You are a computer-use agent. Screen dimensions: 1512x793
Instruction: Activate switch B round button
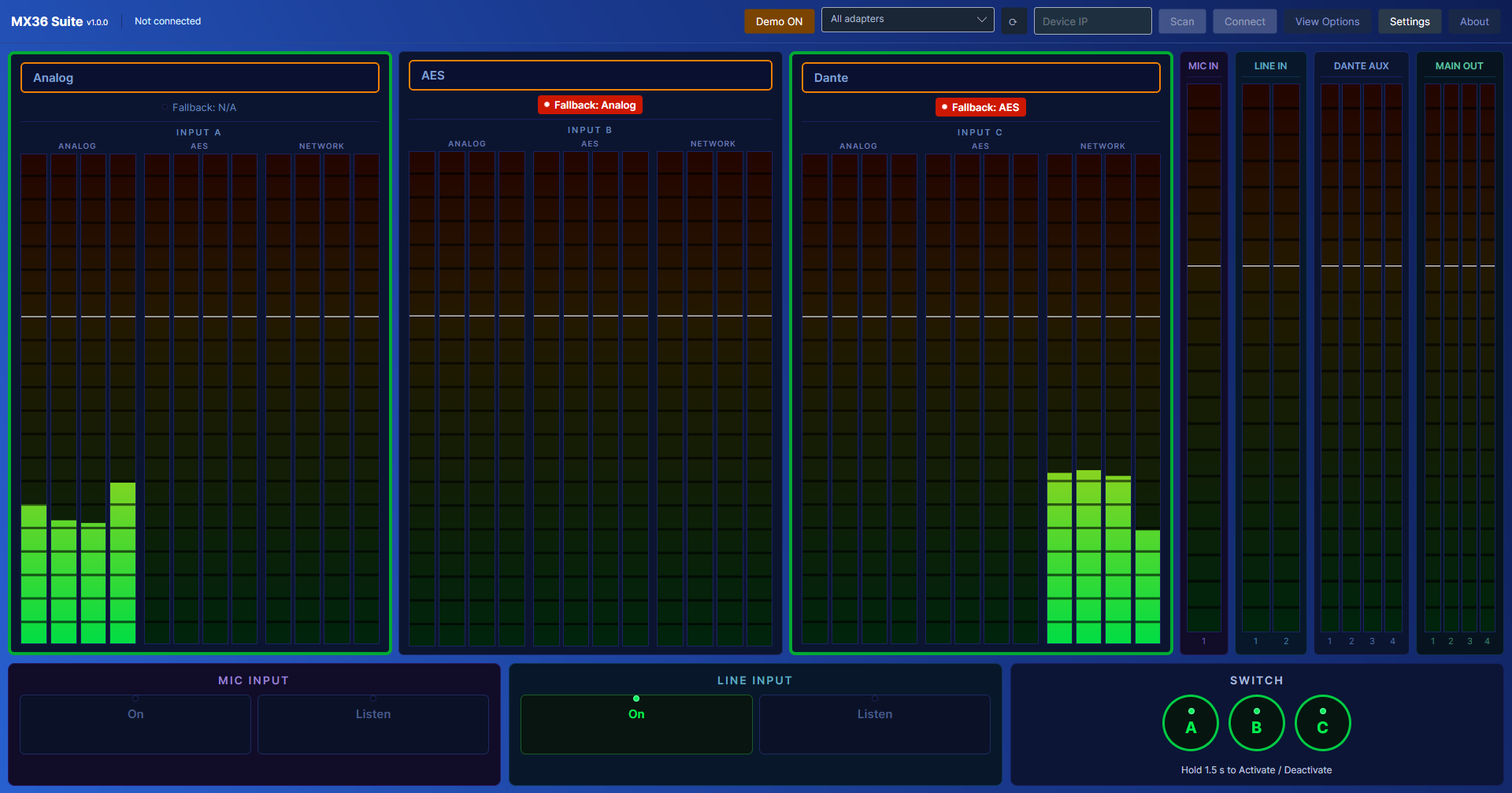(x=1257, y=723)
